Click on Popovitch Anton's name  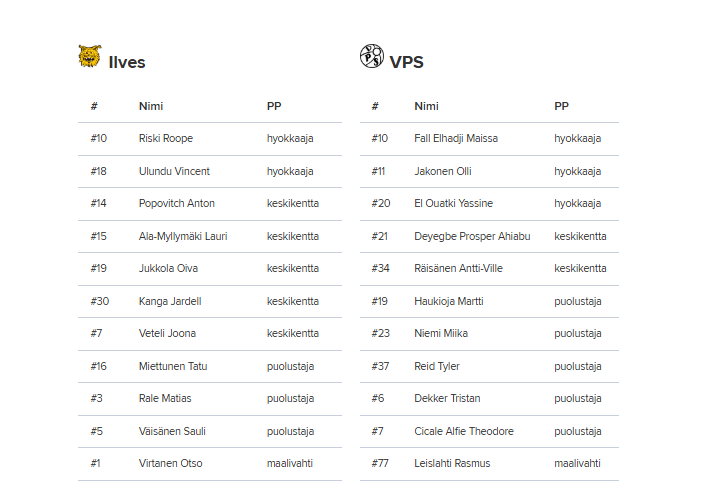pos(177,203)
